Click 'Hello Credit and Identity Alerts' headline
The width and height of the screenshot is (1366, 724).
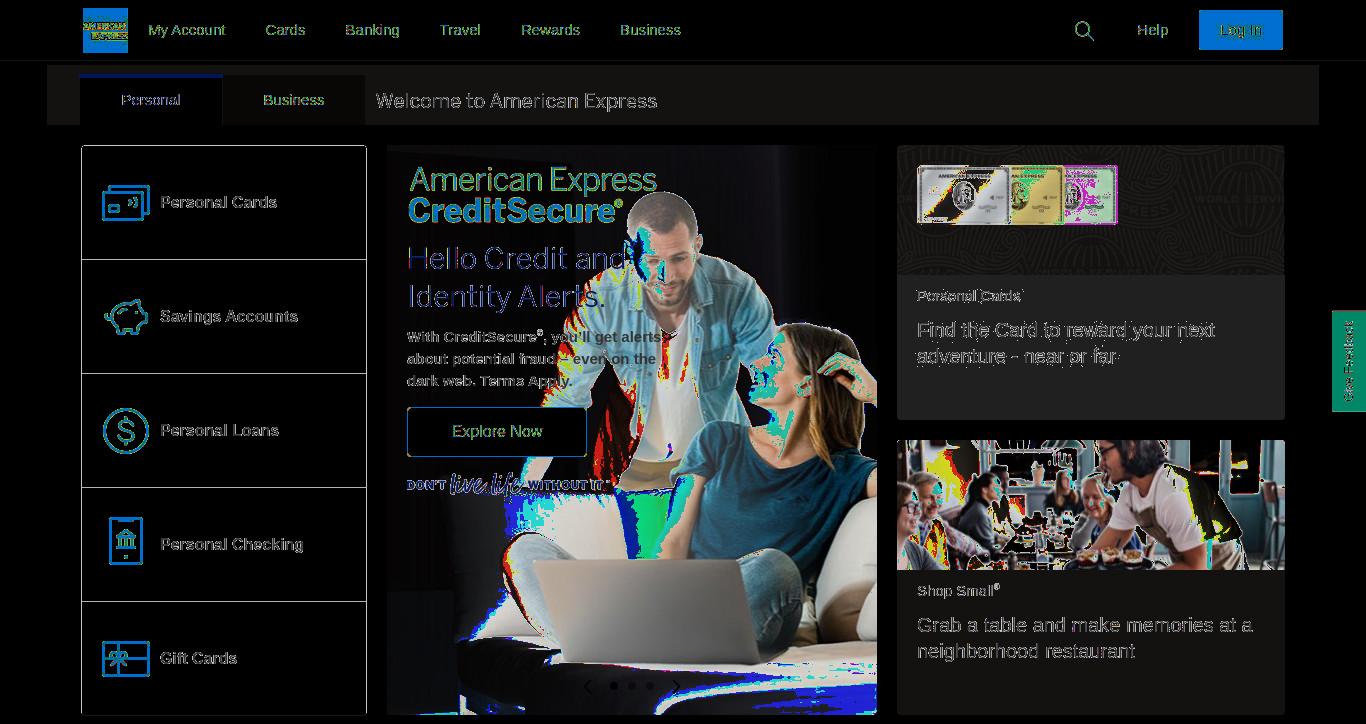(x=517, y=277)
